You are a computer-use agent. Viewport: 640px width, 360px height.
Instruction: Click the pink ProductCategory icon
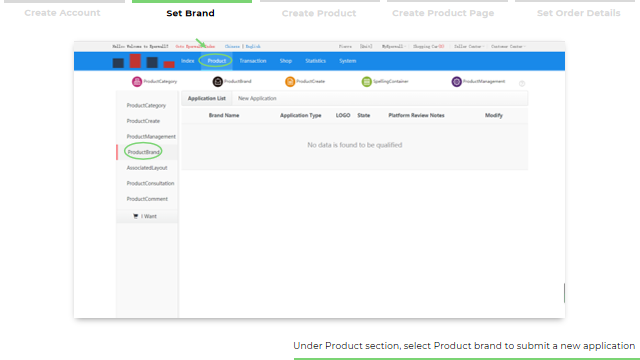pos(137,82)
